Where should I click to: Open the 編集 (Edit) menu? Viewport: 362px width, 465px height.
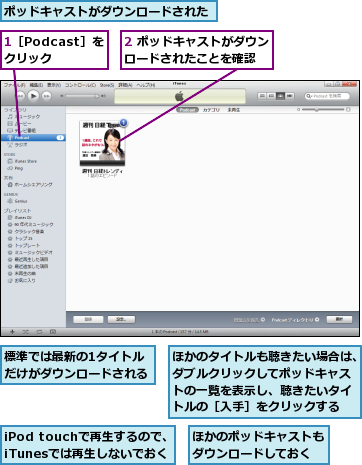pyautogui.click(x=36, y=85)
